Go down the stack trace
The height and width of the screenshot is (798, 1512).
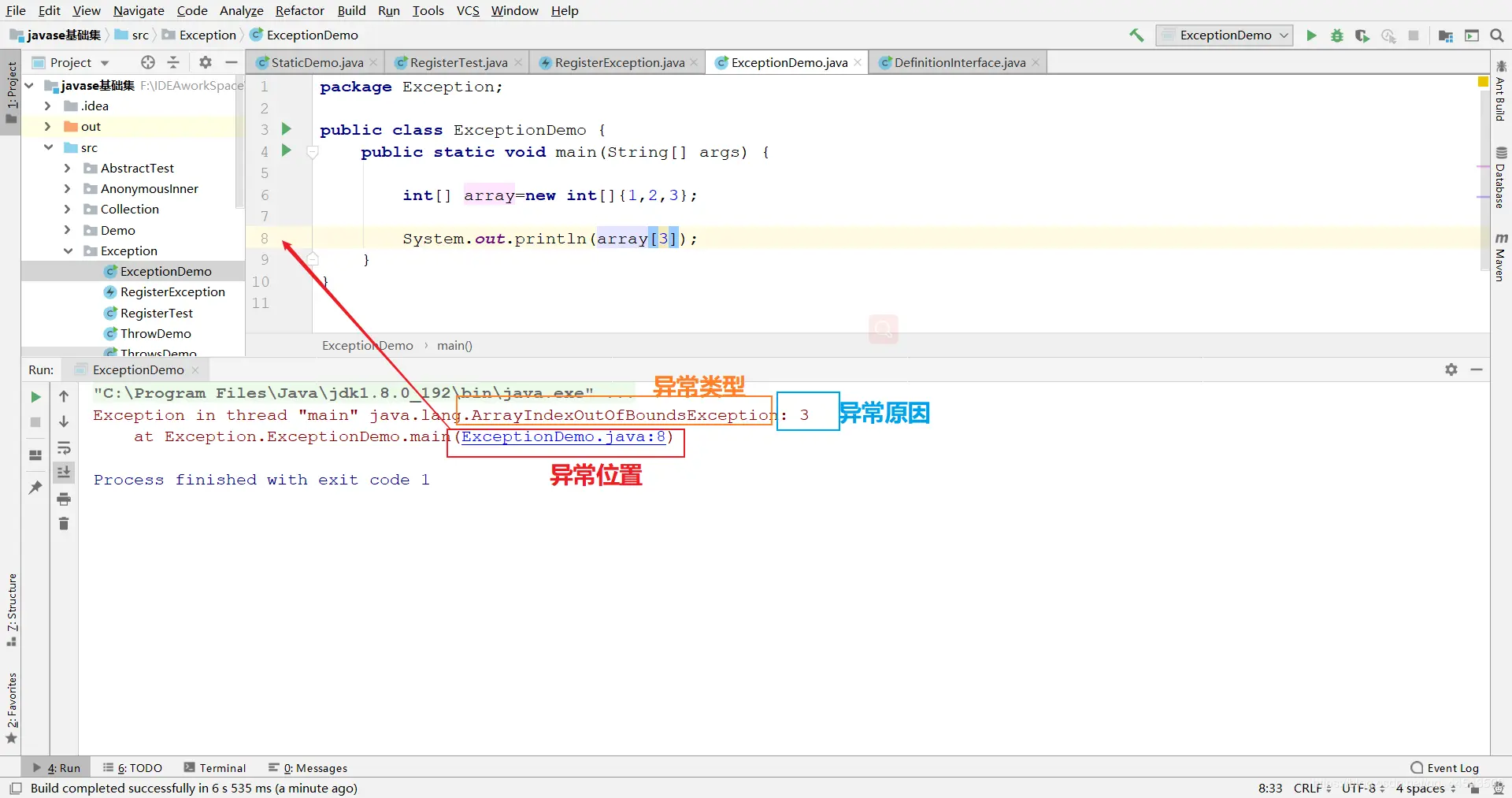coord(64,421)
